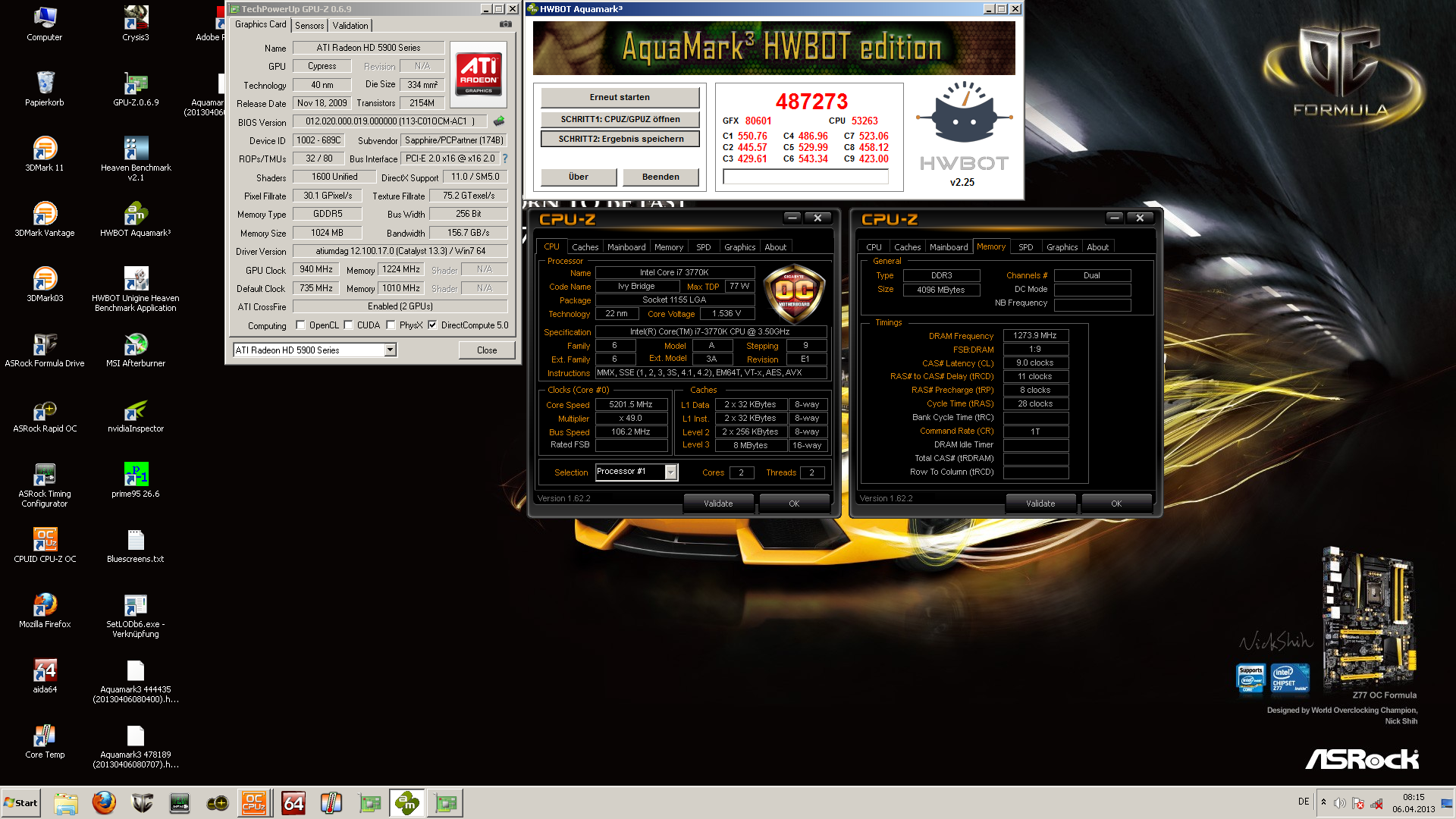Viewport: 1456px width, 819px height.
Task: Click the Bus Interface question mark icon
Action: coord(505,158)
